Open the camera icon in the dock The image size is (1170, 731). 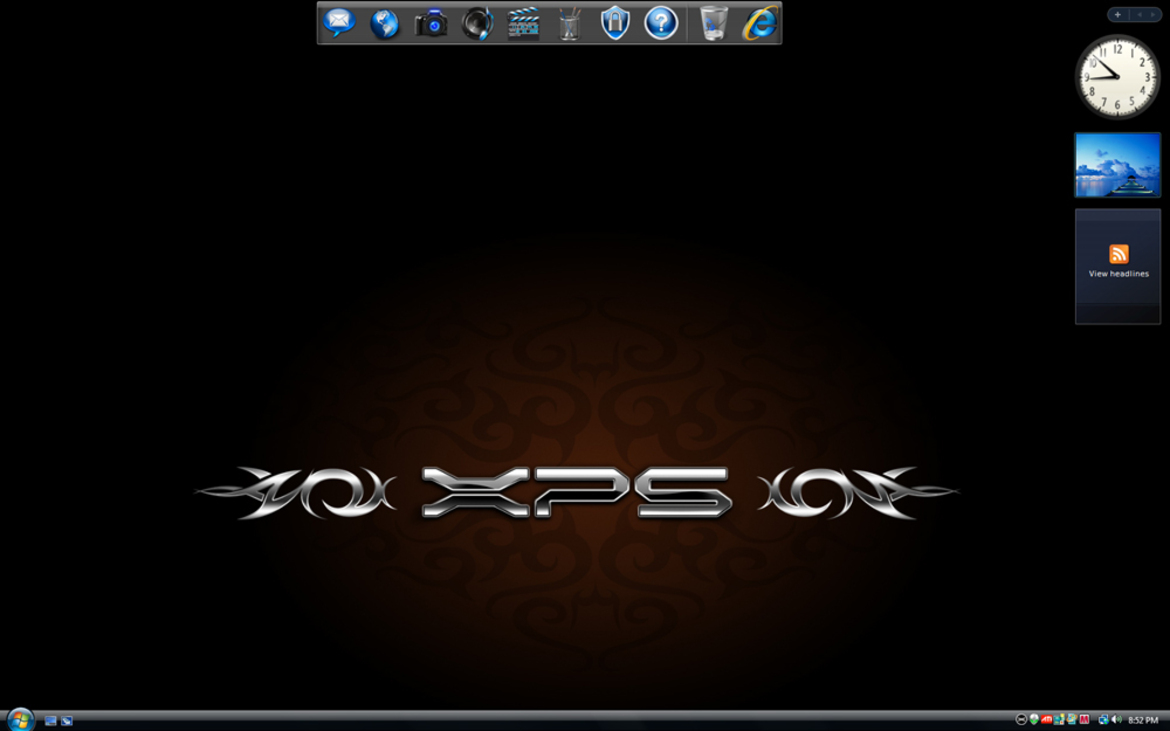click(x=431, y=23)
